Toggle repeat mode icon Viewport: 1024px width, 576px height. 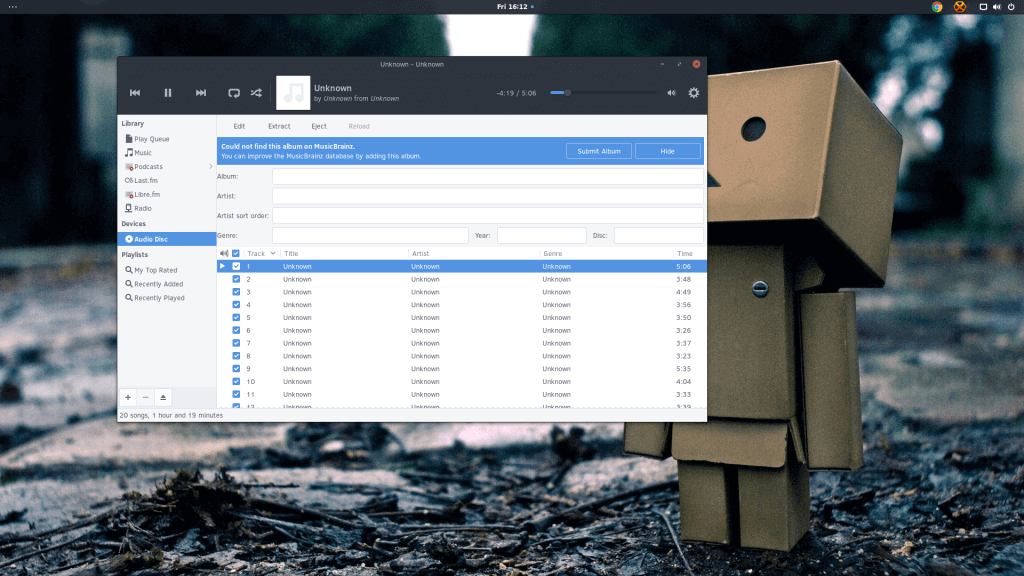(x=234, y=93)
